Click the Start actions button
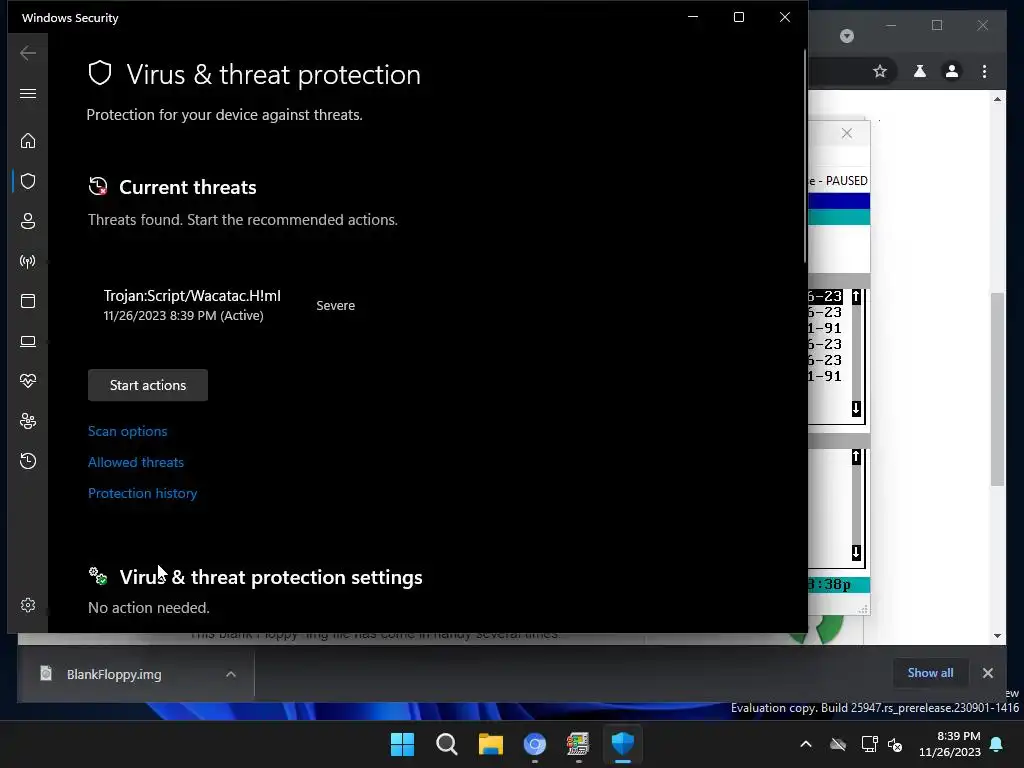This screenshot has width=1024, height=768. tap(148, 385)
